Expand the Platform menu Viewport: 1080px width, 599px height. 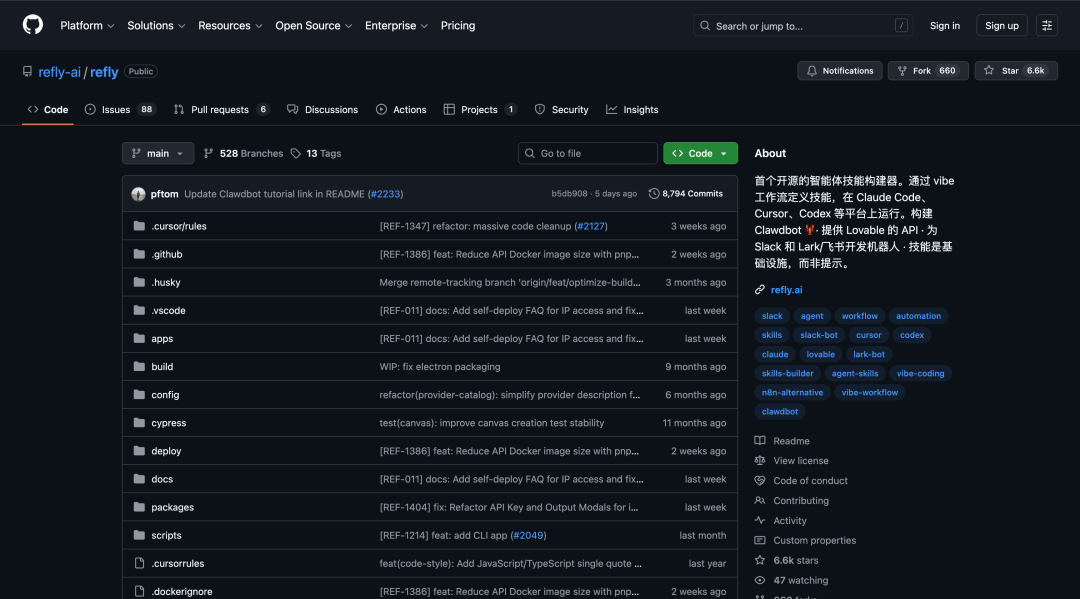click(87, 25)
